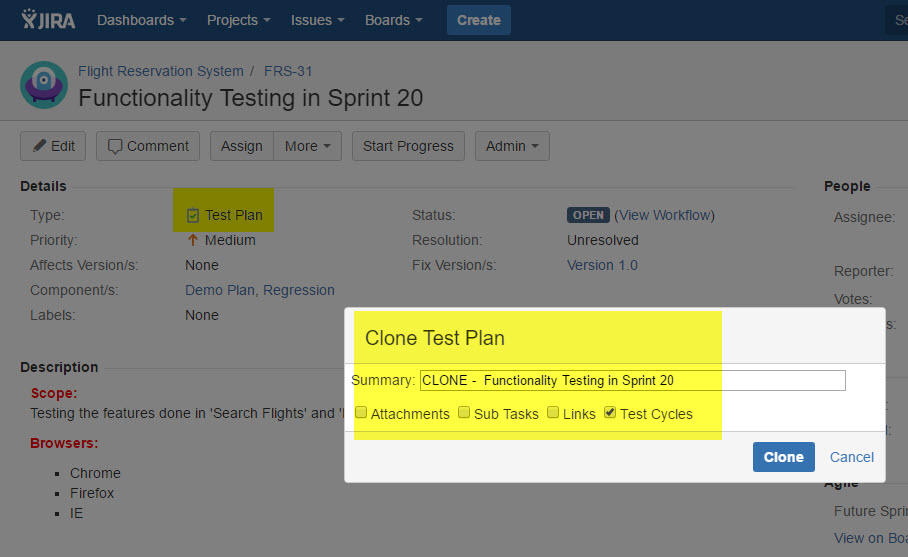Click the Medium priority arrow icon
The height and width of the screenshot is (557, 908).
193,240
